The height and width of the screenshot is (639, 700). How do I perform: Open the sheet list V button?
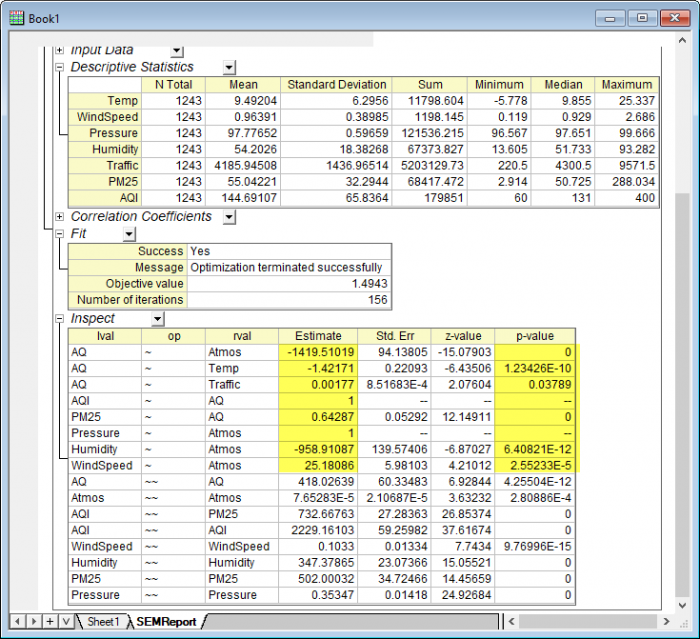pos(67,621)
